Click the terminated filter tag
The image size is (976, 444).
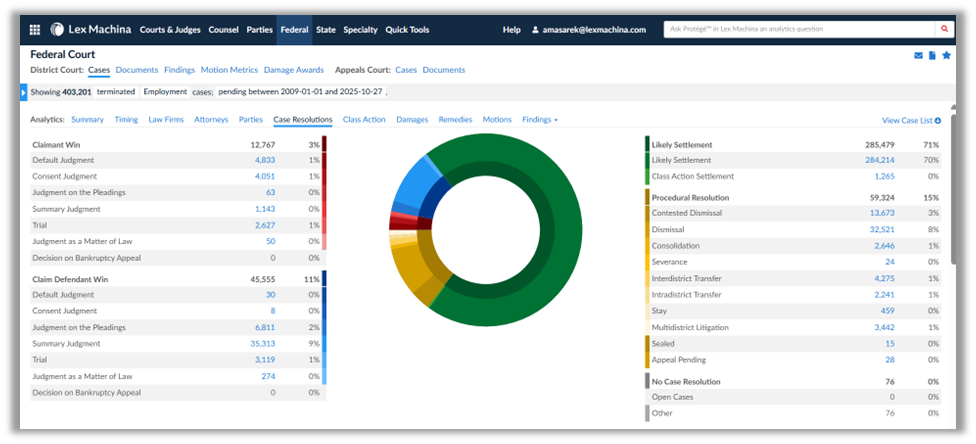[x=116, y=92]
